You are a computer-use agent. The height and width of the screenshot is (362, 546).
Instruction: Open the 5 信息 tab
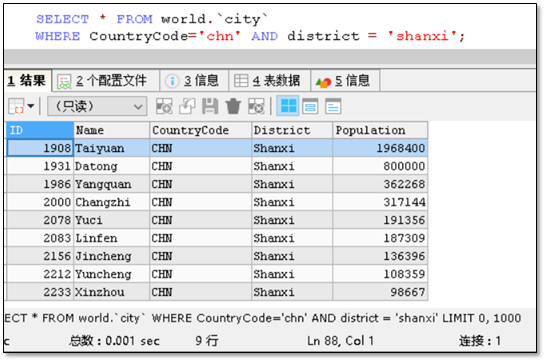(x=345, y=81)
